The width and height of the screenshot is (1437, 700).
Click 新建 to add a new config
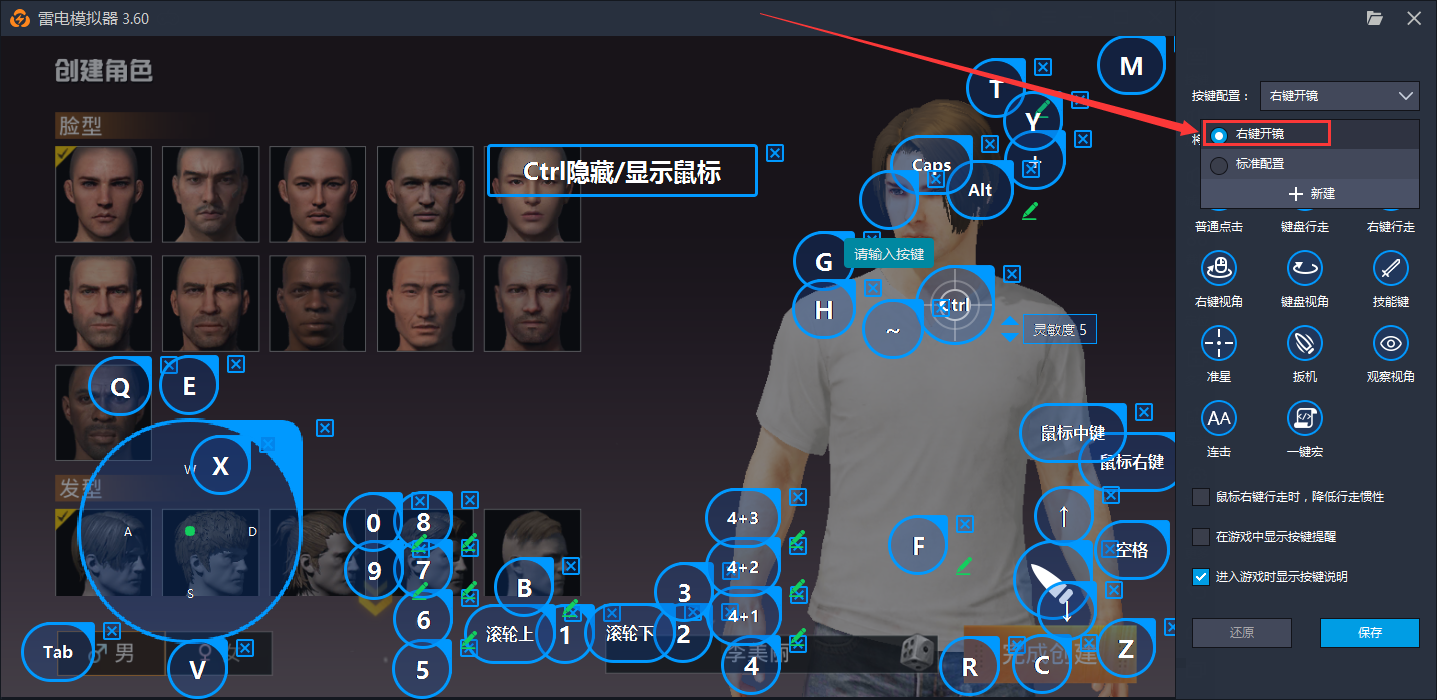(x=1311, y=194)
